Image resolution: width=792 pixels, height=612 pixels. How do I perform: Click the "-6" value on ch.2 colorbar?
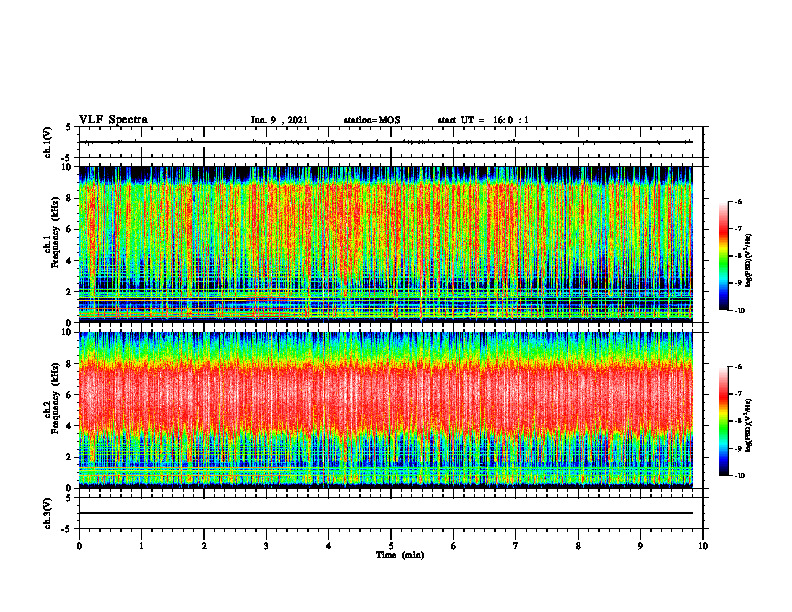pos(738,367)
